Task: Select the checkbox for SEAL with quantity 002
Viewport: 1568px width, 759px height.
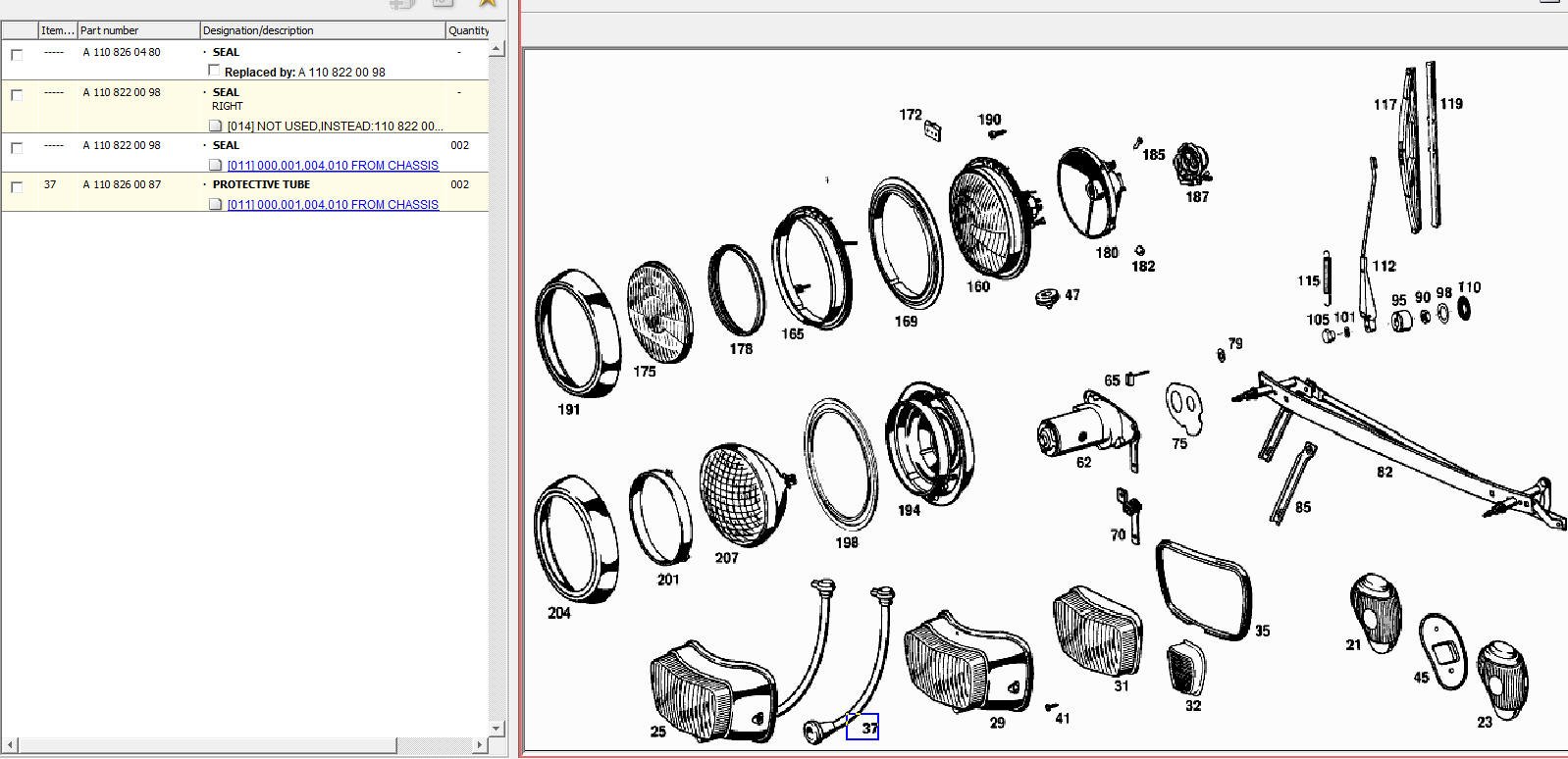Action: coord(17,148)
